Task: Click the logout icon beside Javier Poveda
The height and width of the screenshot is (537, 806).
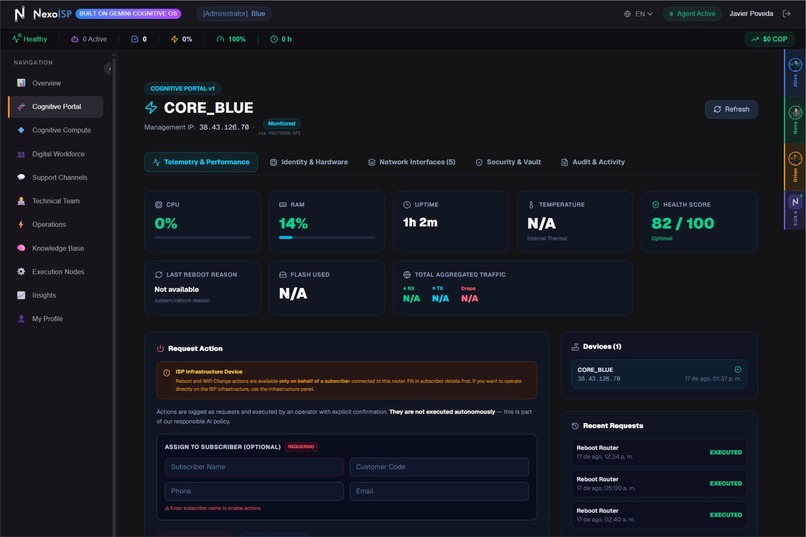Action: (786, 14)
